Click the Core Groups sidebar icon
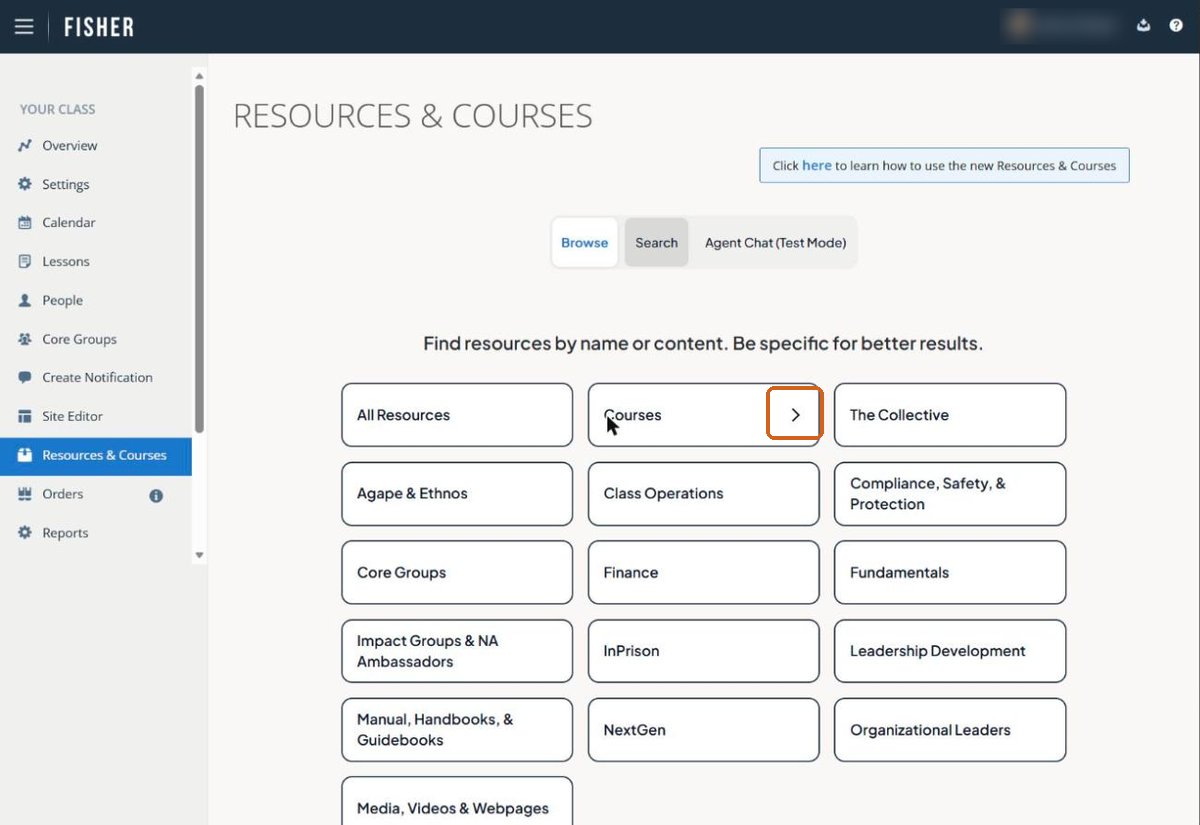This screenshot has height=825, width=1200. (x=25, y=340)
